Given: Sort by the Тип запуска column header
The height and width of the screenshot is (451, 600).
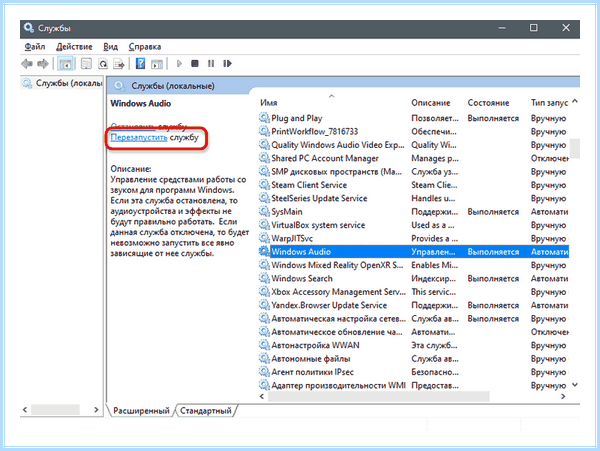Looking at the screenshot, I should (549, 103).
